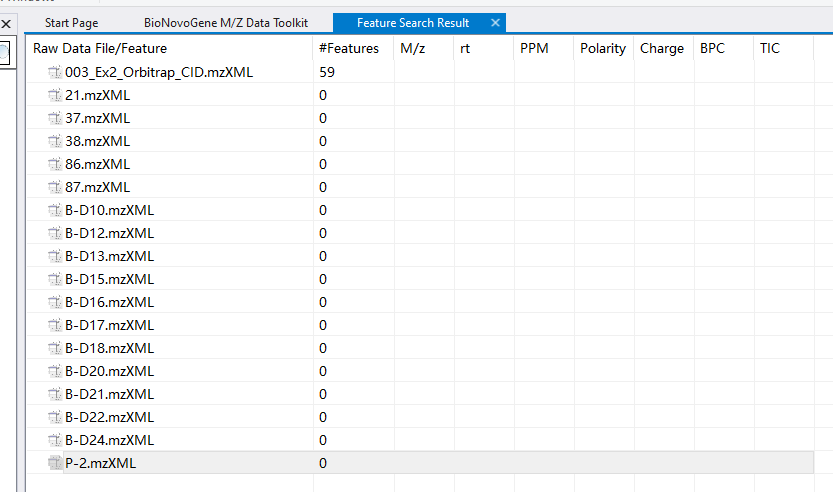
Task: Select the B-D21.mzXML file name
Action: pos(109,394)
